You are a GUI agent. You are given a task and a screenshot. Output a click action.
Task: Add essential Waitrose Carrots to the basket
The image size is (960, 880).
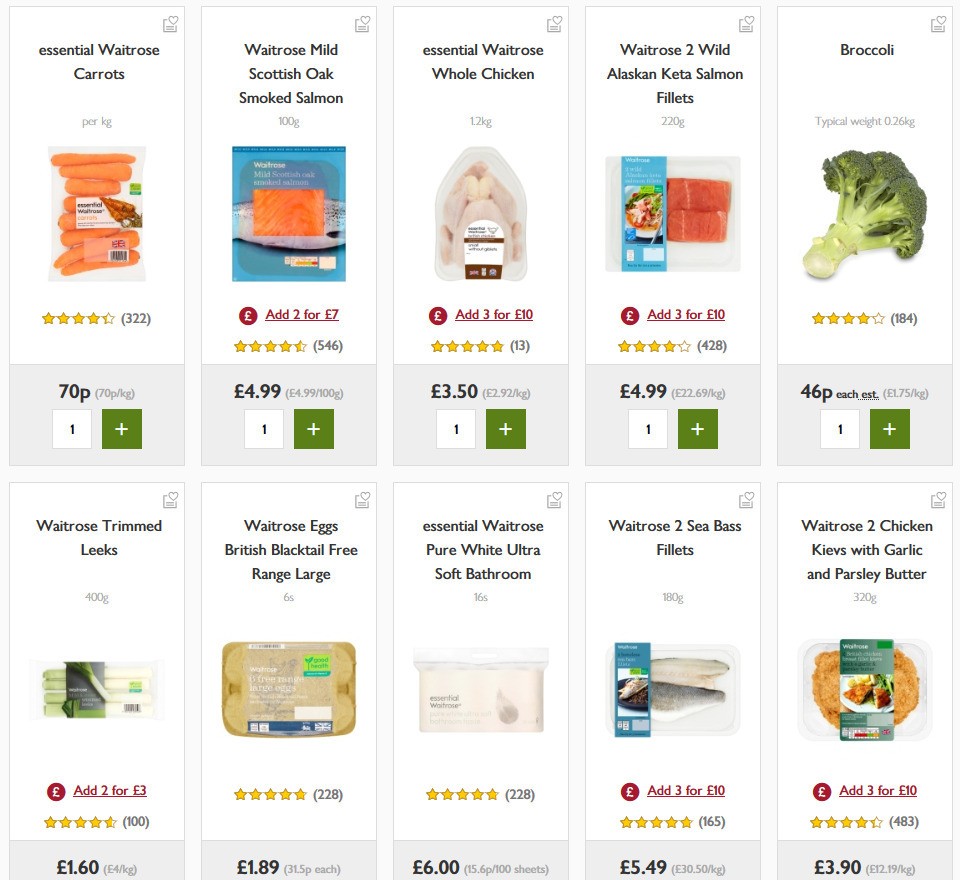pyautogui.click(x=122, y=428)
